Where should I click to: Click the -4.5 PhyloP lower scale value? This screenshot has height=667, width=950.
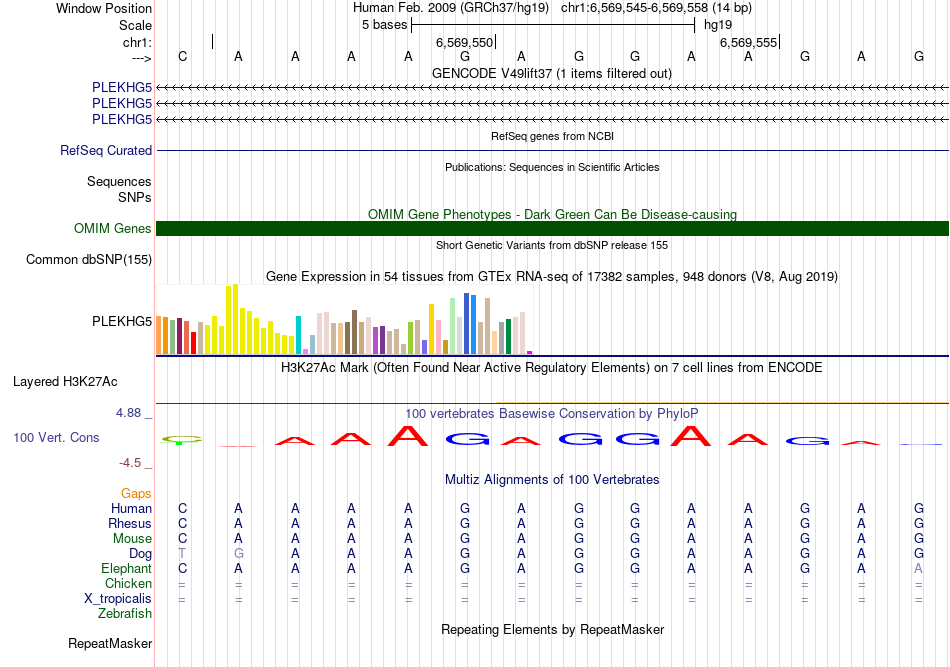(x=130, y=463)
